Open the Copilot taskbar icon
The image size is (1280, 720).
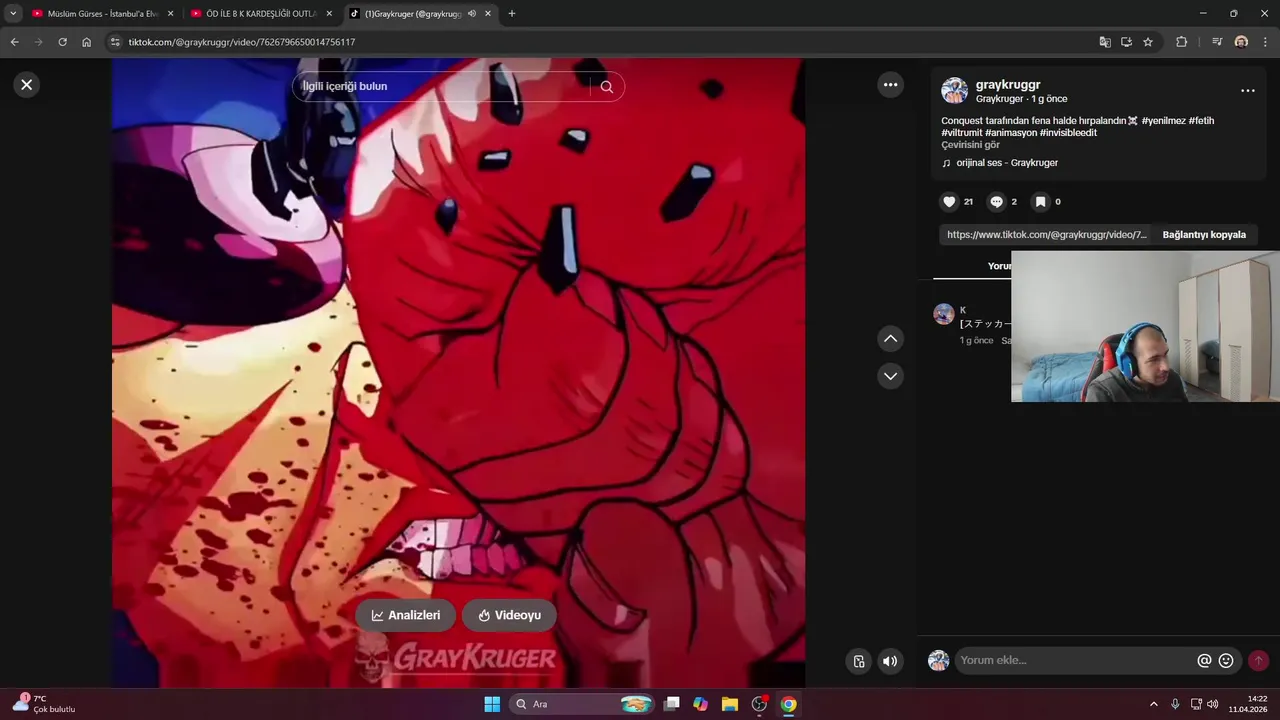click(x=701, y=704)
